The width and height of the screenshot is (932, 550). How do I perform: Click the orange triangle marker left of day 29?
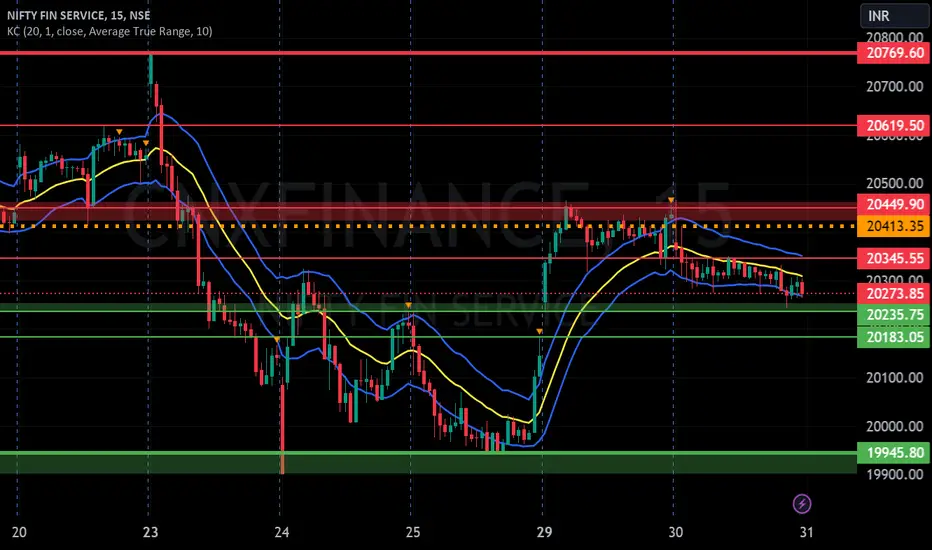pos(539,331)
